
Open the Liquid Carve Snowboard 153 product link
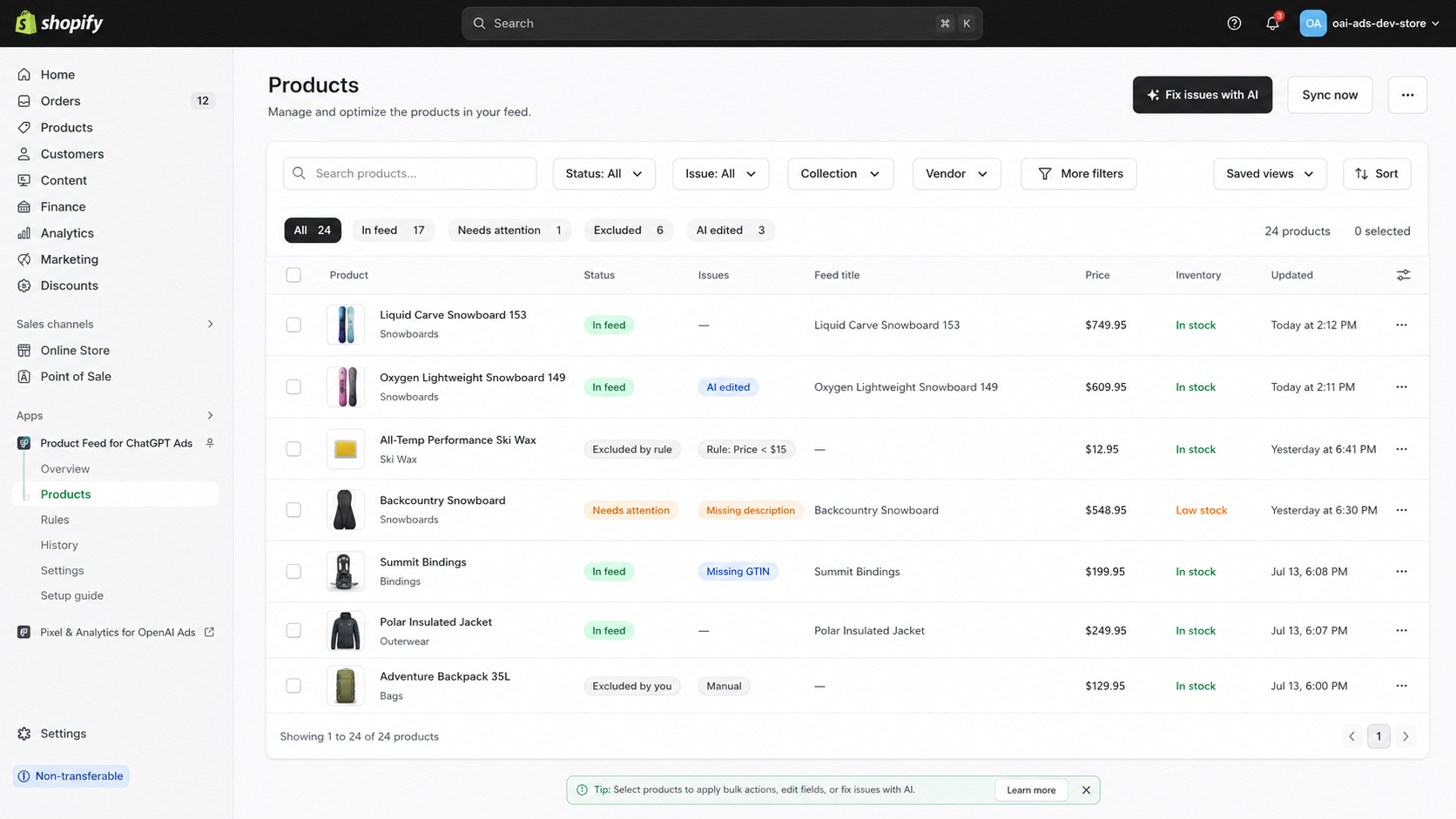tap(453, 315)
